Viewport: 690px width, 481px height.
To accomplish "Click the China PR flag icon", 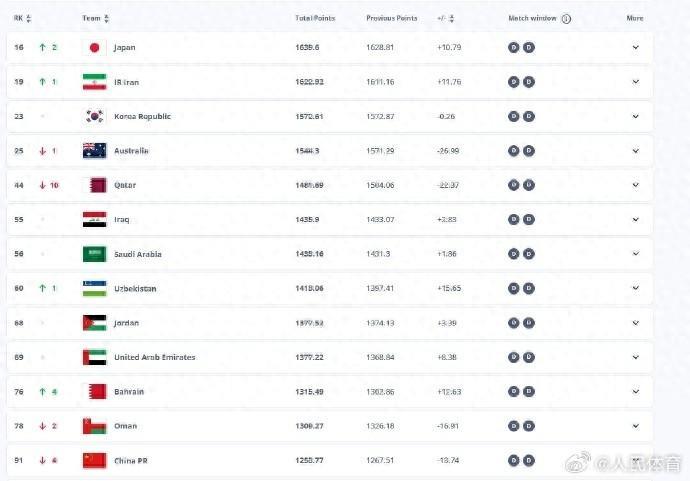I will (x=94, y=460).
